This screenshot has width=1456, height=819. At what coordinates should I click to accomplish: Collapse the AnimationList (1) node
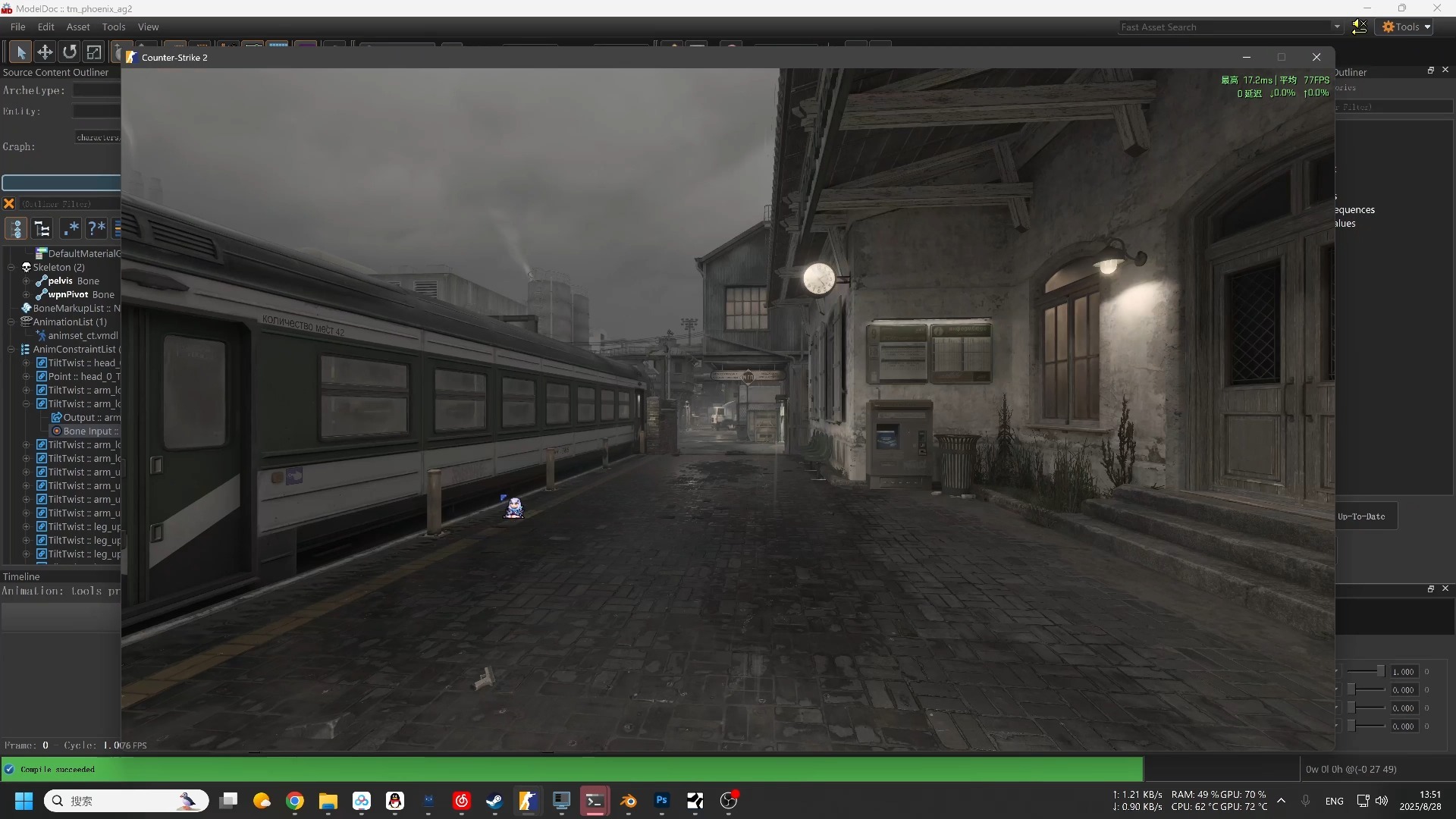coord(11,322)
